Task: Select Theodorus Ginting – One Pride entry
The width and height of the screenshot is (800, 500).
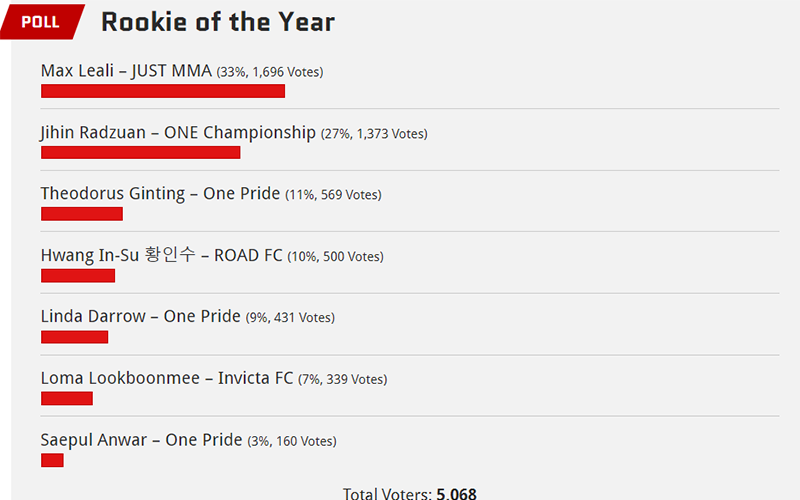Action: coord(160,193)
